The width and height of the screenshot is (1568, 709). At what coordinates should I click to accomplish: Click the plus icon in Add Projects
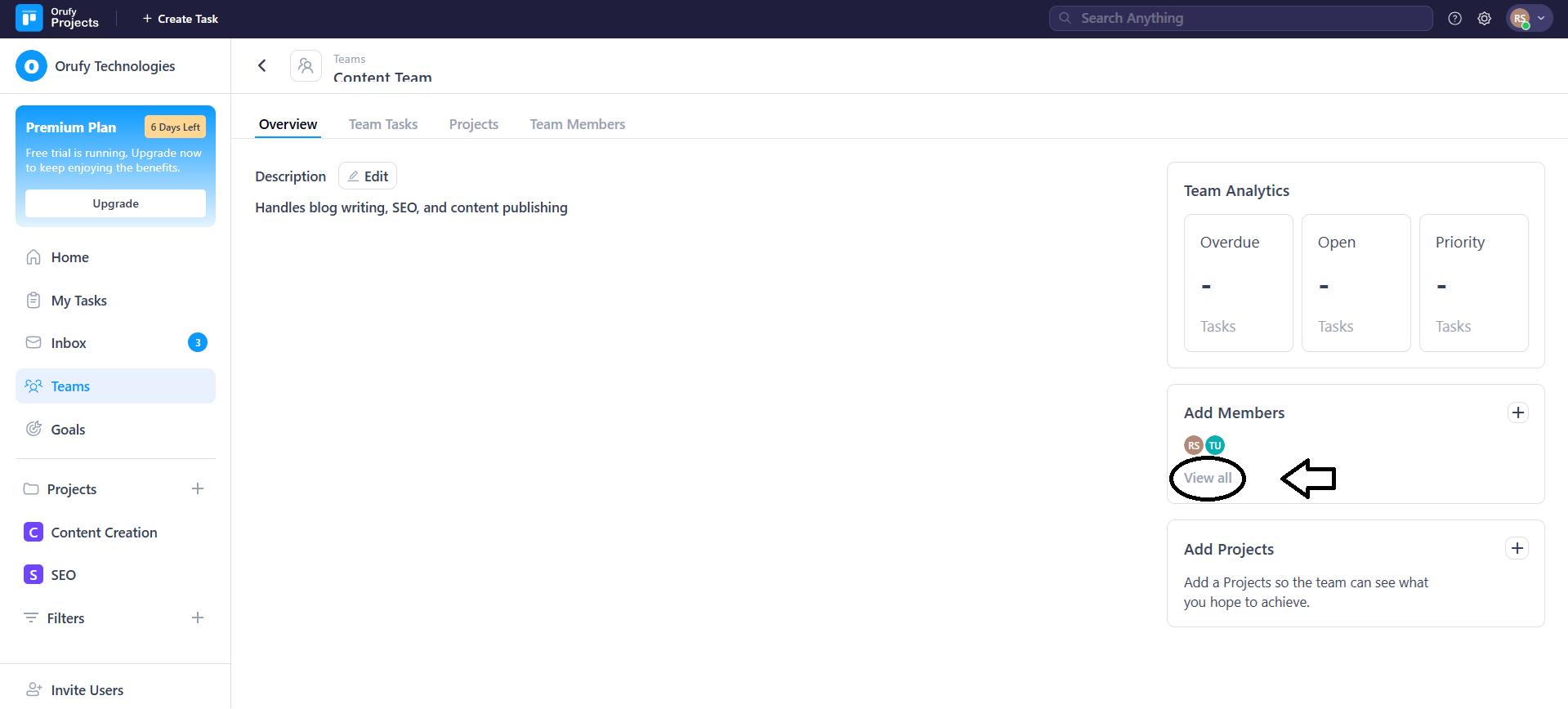[1517, 548]
